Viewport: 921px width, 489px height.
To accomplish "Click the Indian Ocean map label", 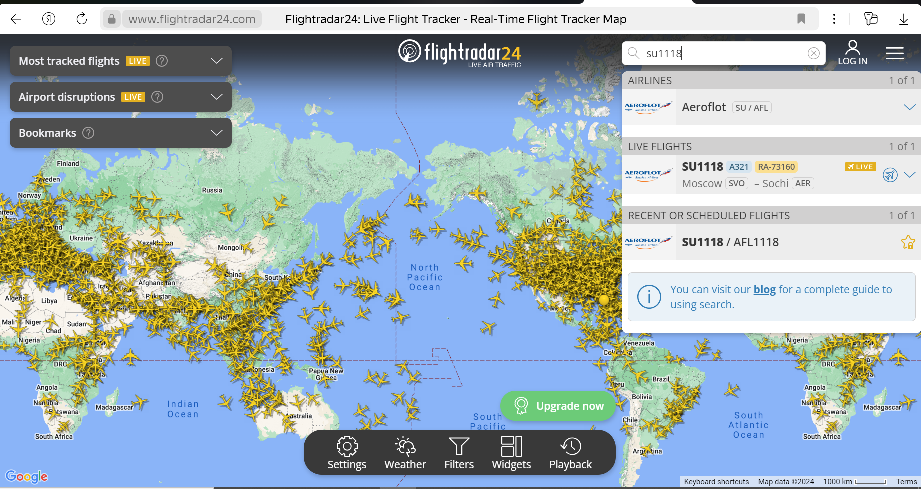I will (183, 409).
